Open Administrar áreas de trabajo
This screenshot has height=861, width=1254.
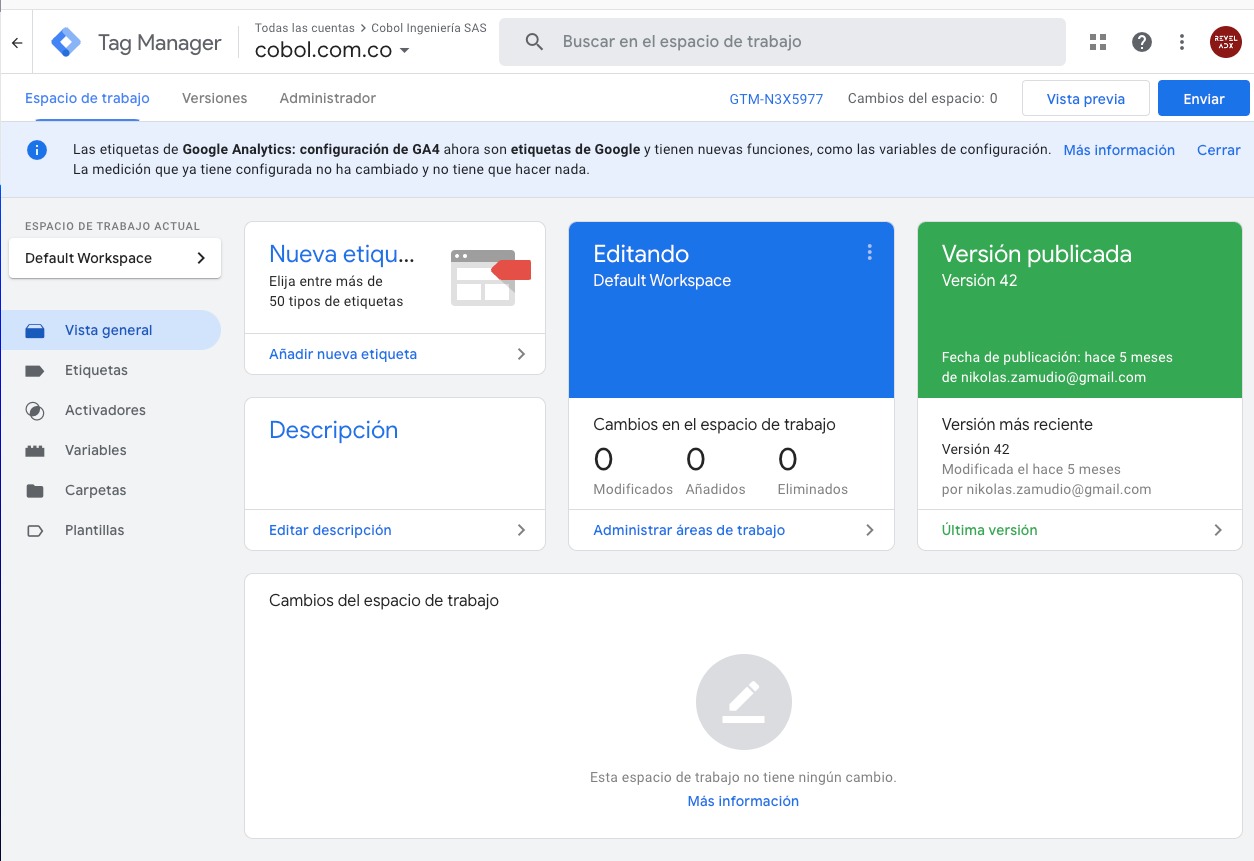pyautogui.click(x=731, y=530)
